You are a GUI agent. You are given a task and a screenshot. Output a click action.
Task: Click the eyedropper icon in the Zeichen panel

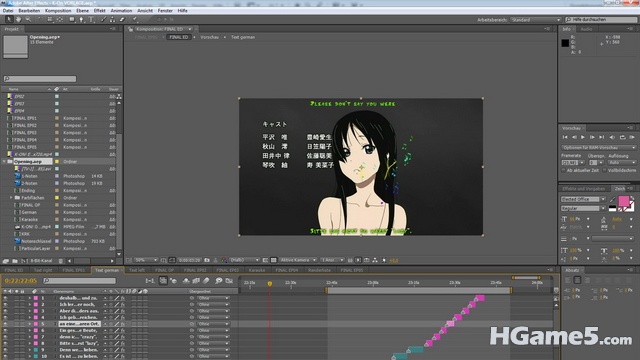click(613, 199)
